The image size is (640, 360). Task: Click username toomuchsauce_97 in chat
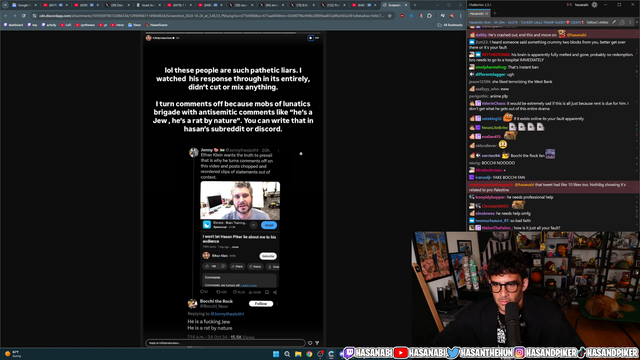[492, 220]
